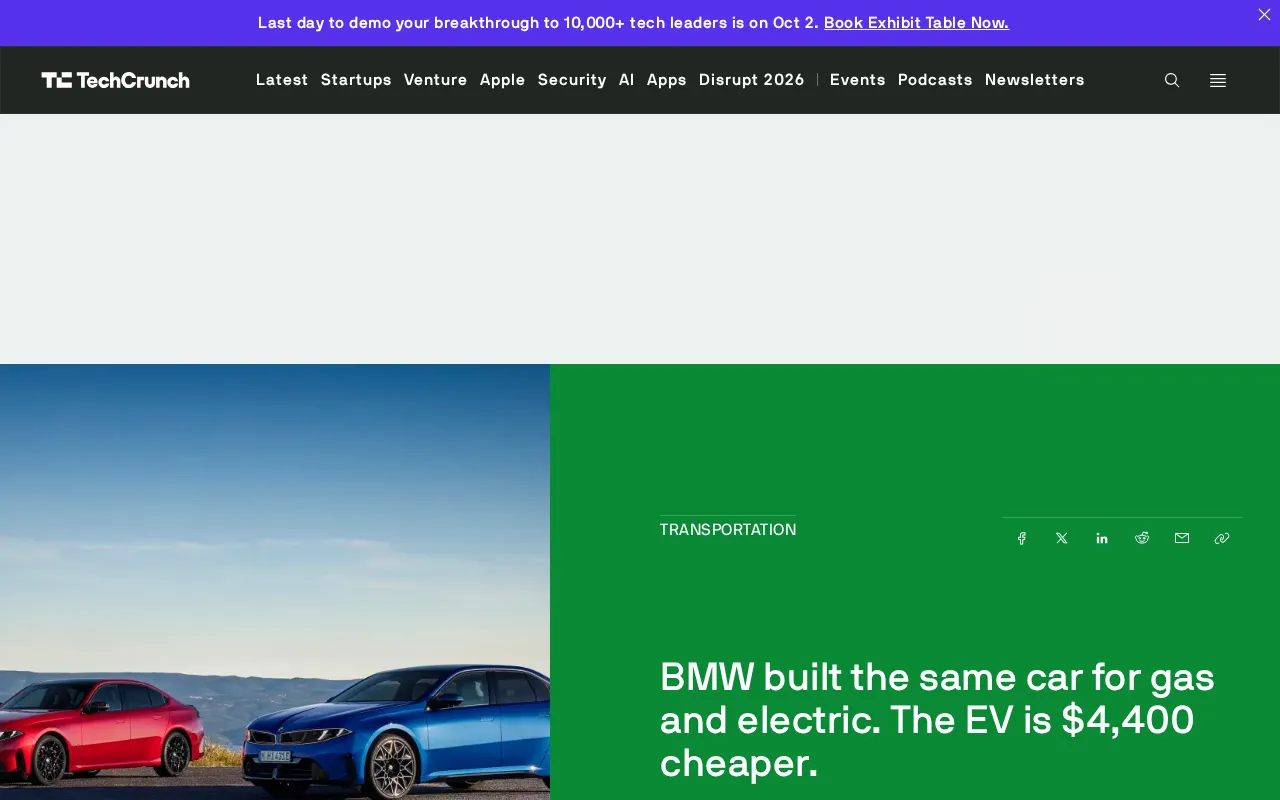Open AI nav item
The height and width of the screenshot is (800, 1280).
(627, 80)
